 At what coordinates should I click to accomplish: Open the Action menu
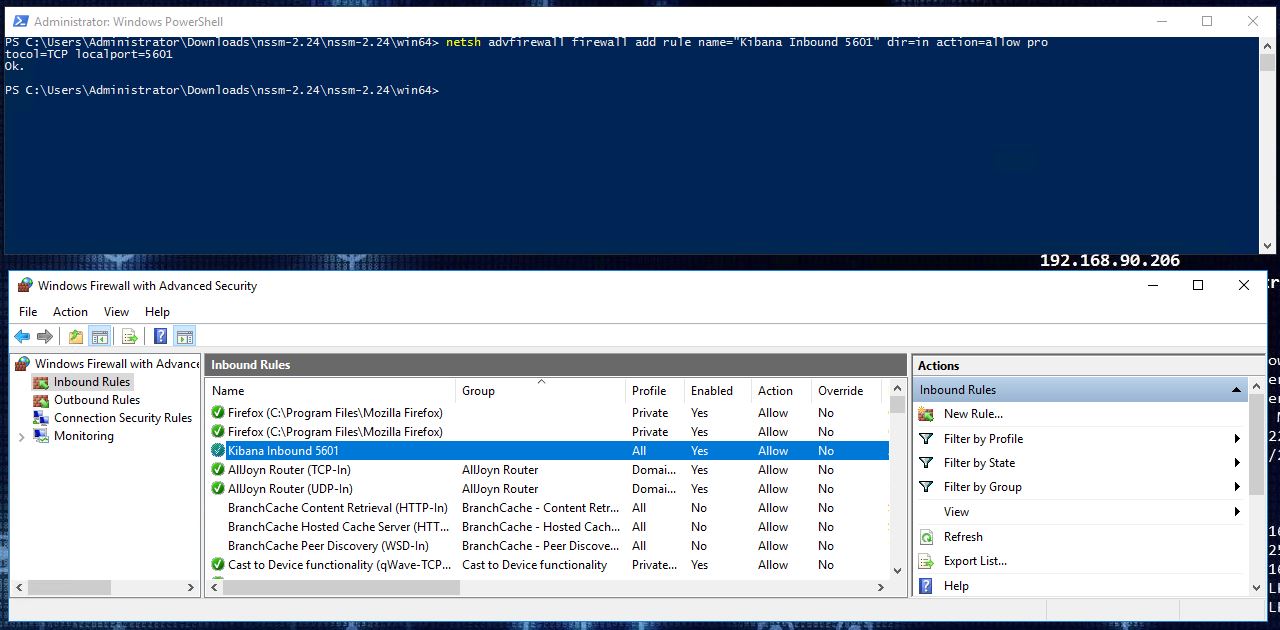pyautogui.click(x=70, y=312)
